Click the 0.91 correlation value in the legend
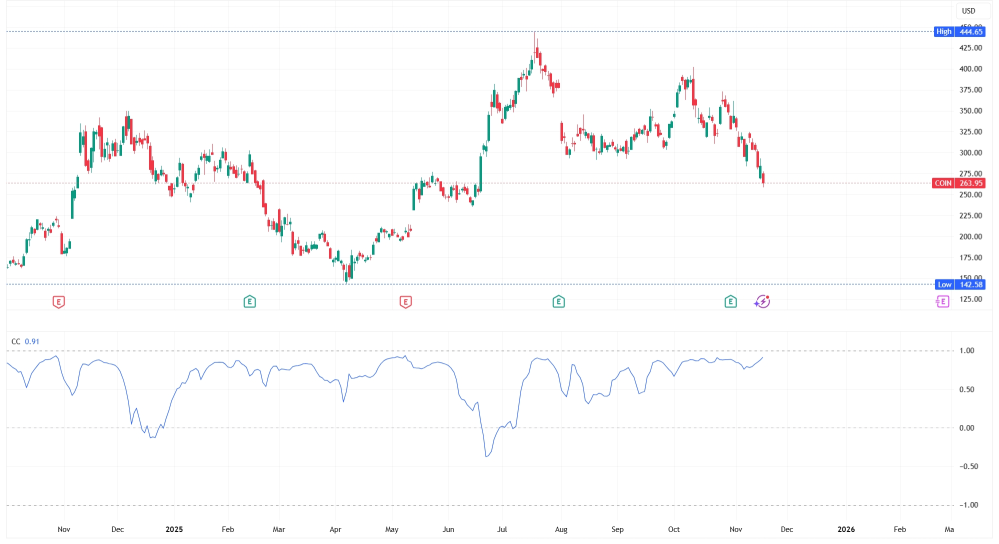Screen dimensions: 999x544 [31, 342]
